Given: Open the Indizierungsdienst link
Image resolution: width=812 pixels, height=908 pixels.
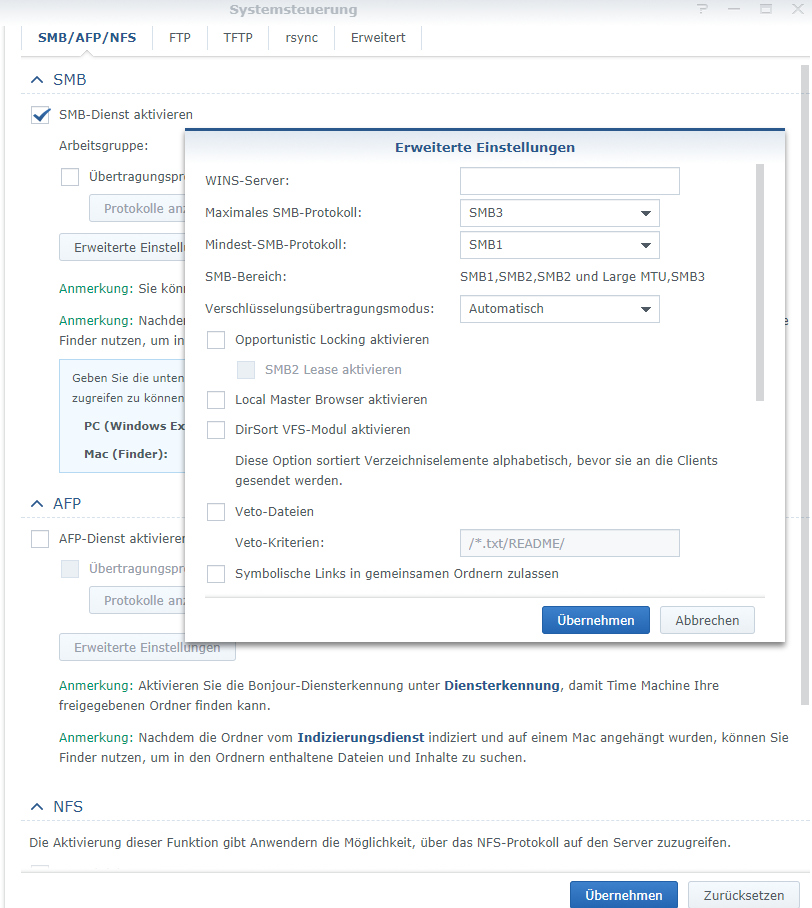Looking at the screenshot, I should tap(361, 738).
